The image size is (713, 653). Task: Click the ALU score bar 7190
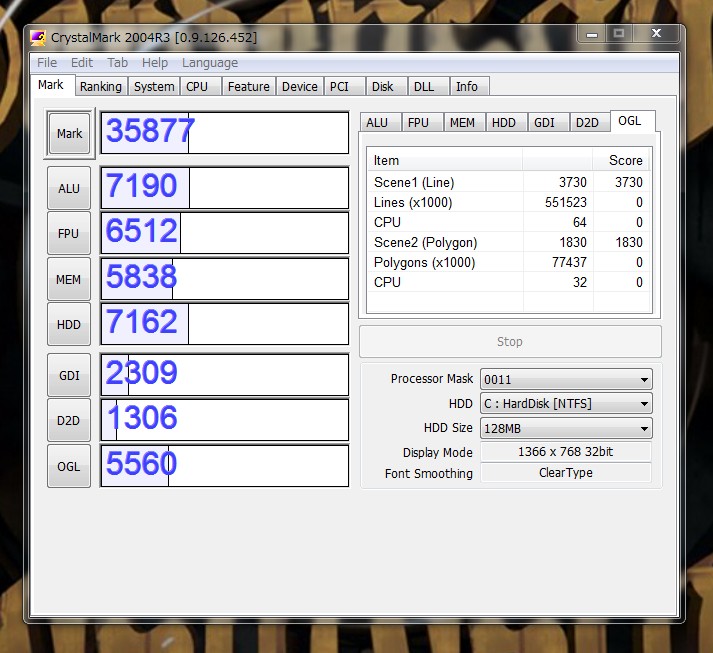[x=225, y=188]
